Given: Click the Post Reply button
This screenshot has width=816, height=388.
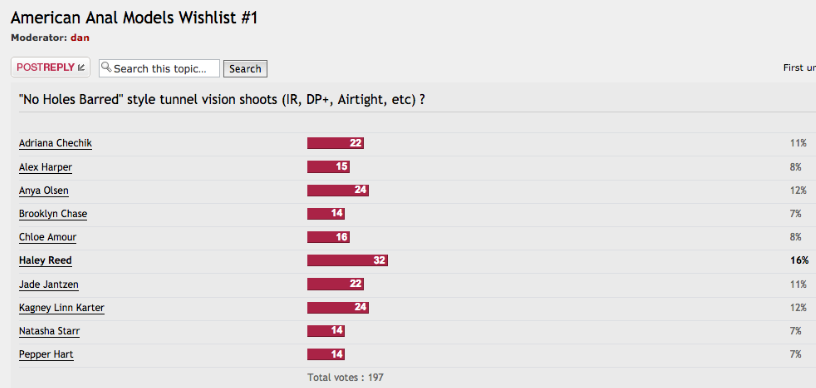Looking at the screenshot, I should point(50,68).
